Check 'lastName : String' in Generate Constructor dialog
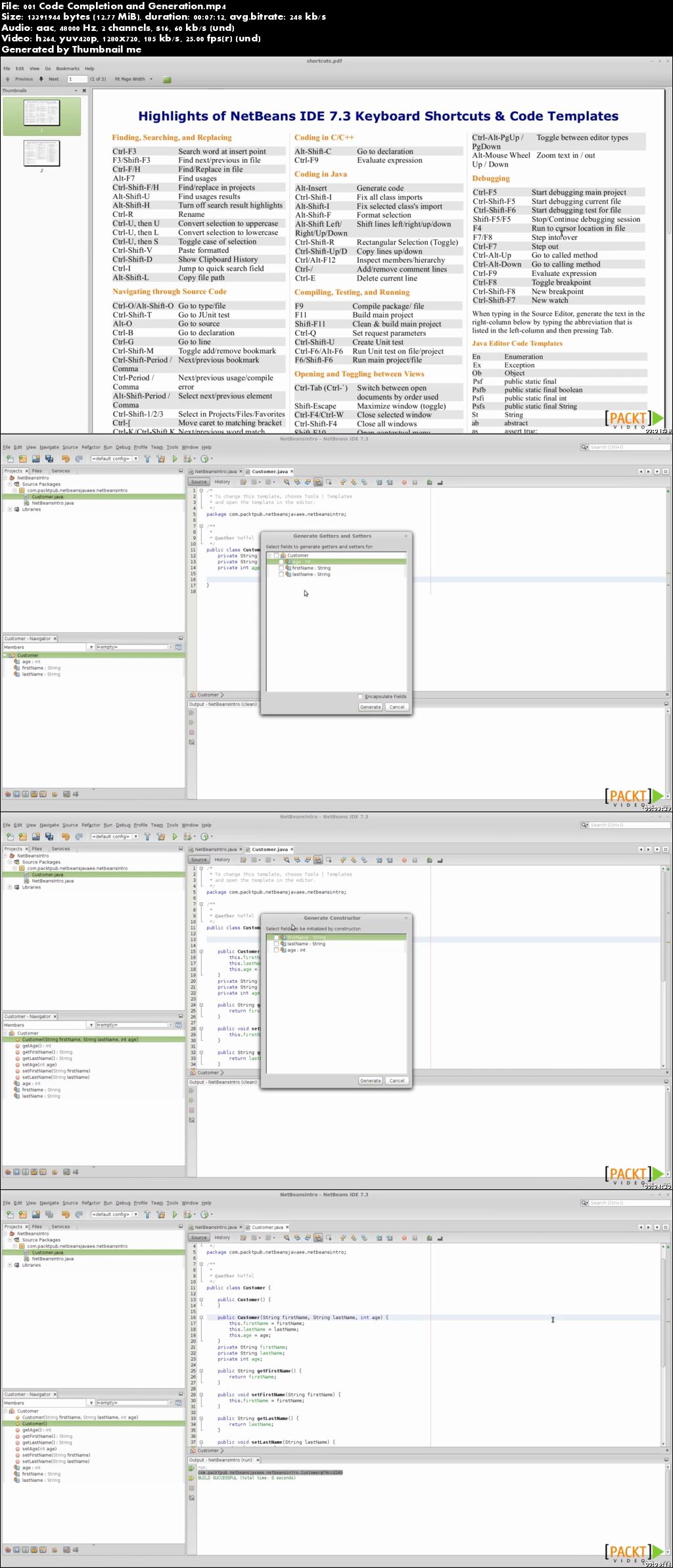The width and height of the screenshot is (673, 1568). pos(276,944)
